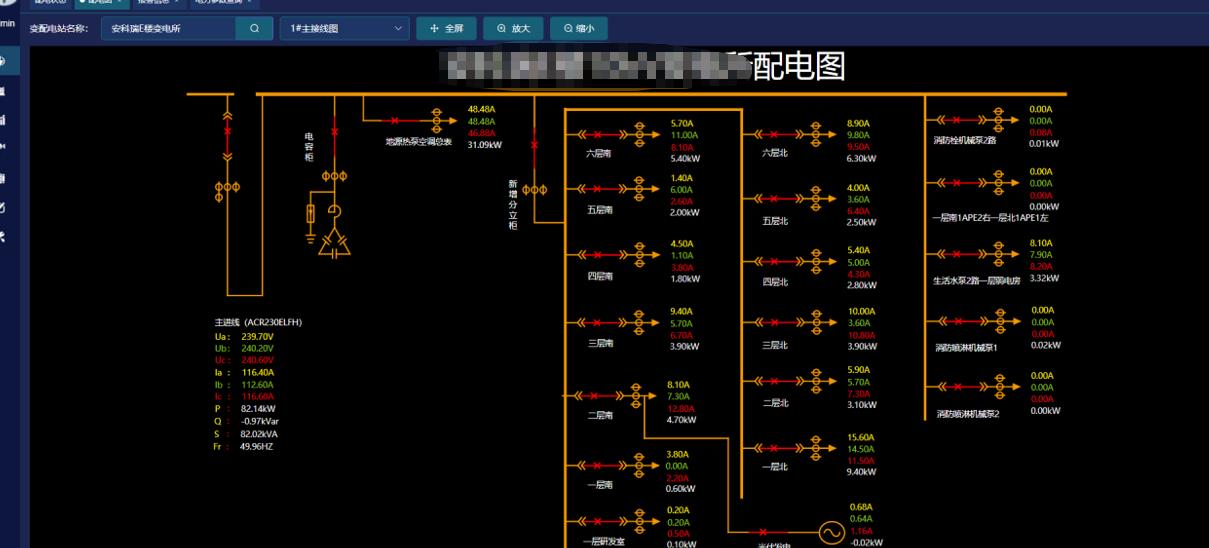This screenshot has height=548, width=1209.
Task: Select the red breaker on the 六层南 feeder
Action: coord(598,133)
